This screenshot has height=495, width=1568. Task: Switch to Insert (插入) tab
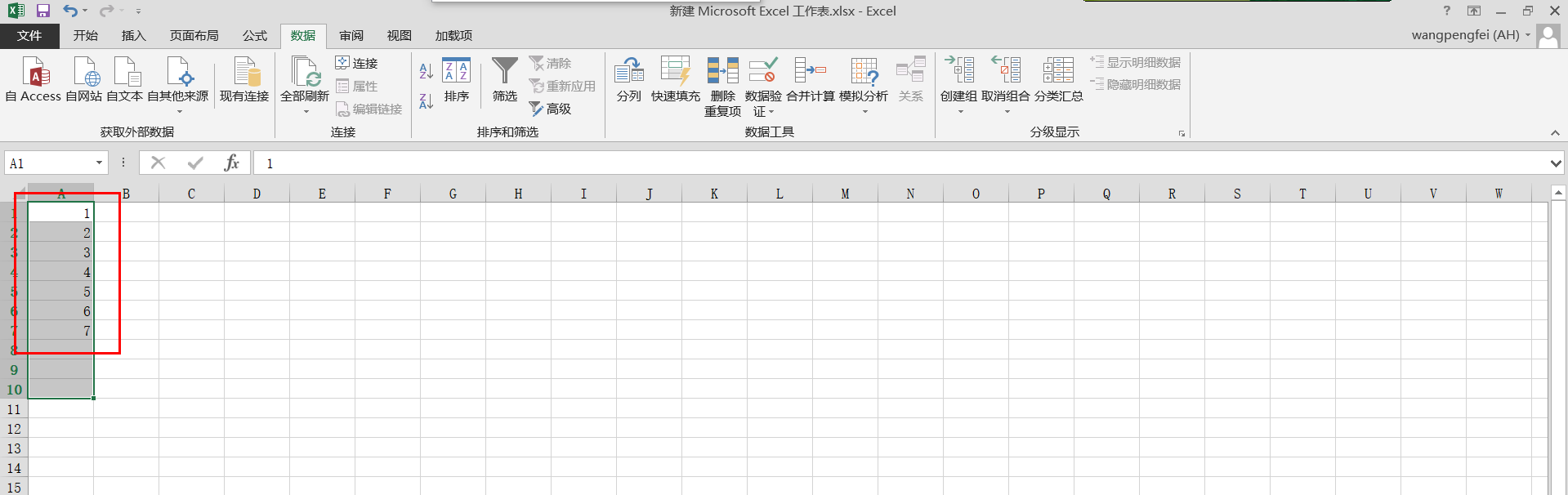click(133, 36)
